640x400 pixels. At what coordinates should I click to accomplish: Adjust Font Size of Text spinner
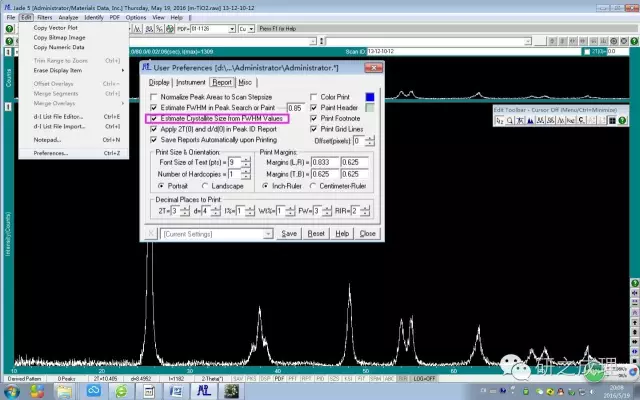[246, 162]
